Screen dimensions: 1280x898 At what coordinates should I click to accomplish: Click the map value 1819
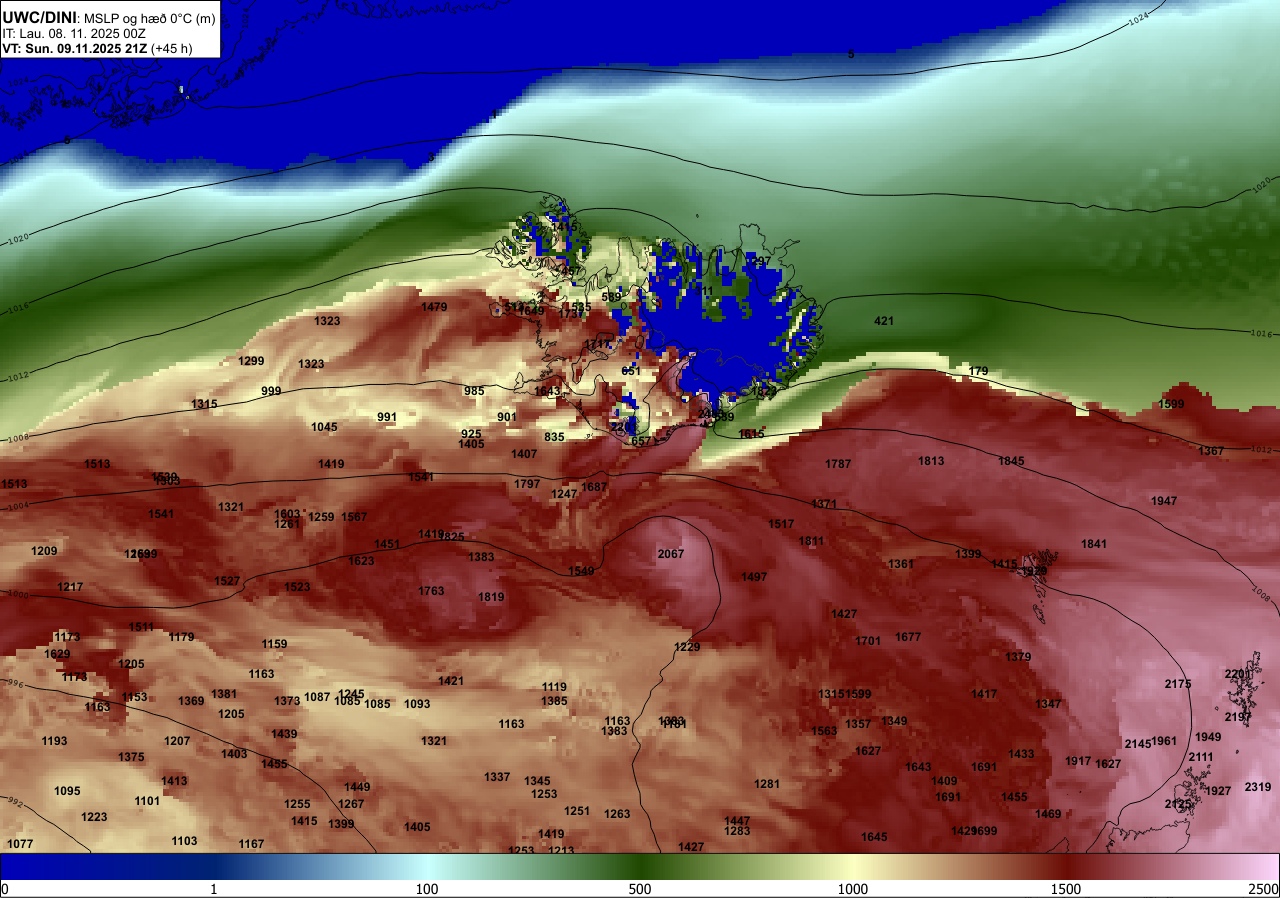point(491,597)
